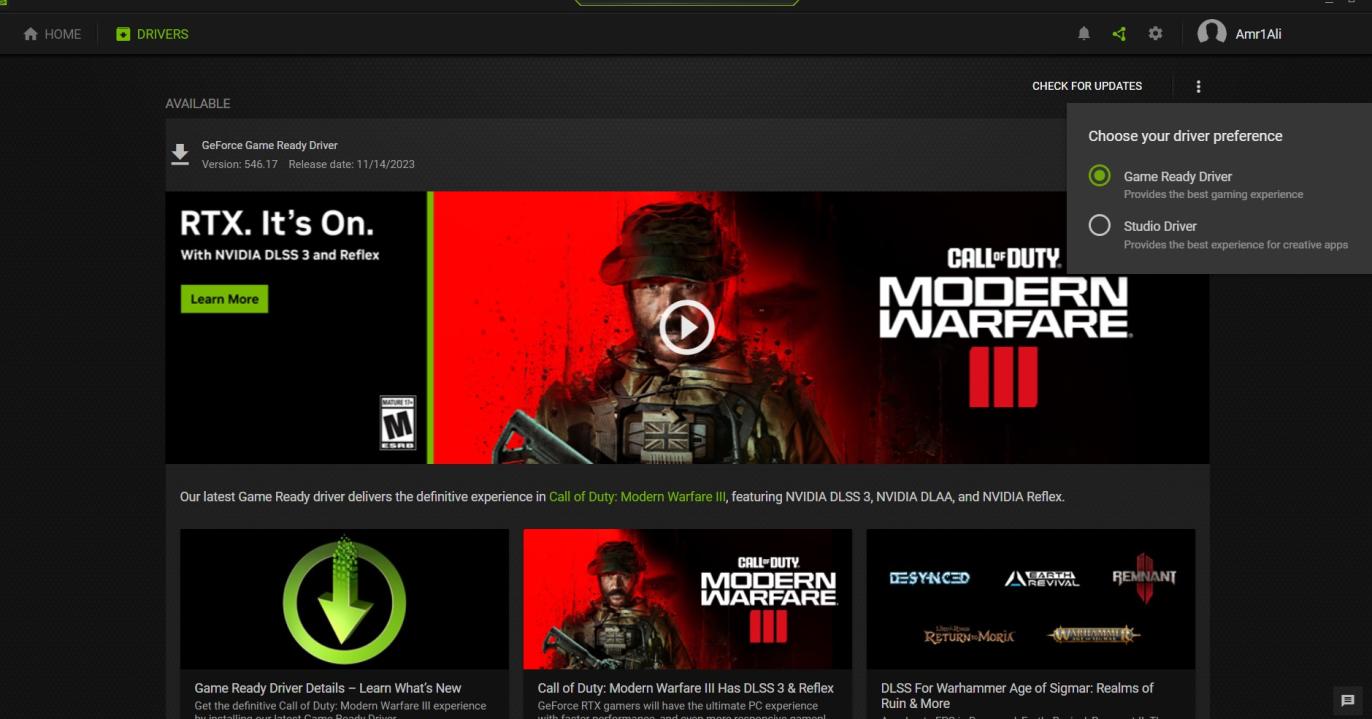Screen dimensions: 1372x719
Task: Open the notifications bell icon
Action: (x=1083, y=34)
